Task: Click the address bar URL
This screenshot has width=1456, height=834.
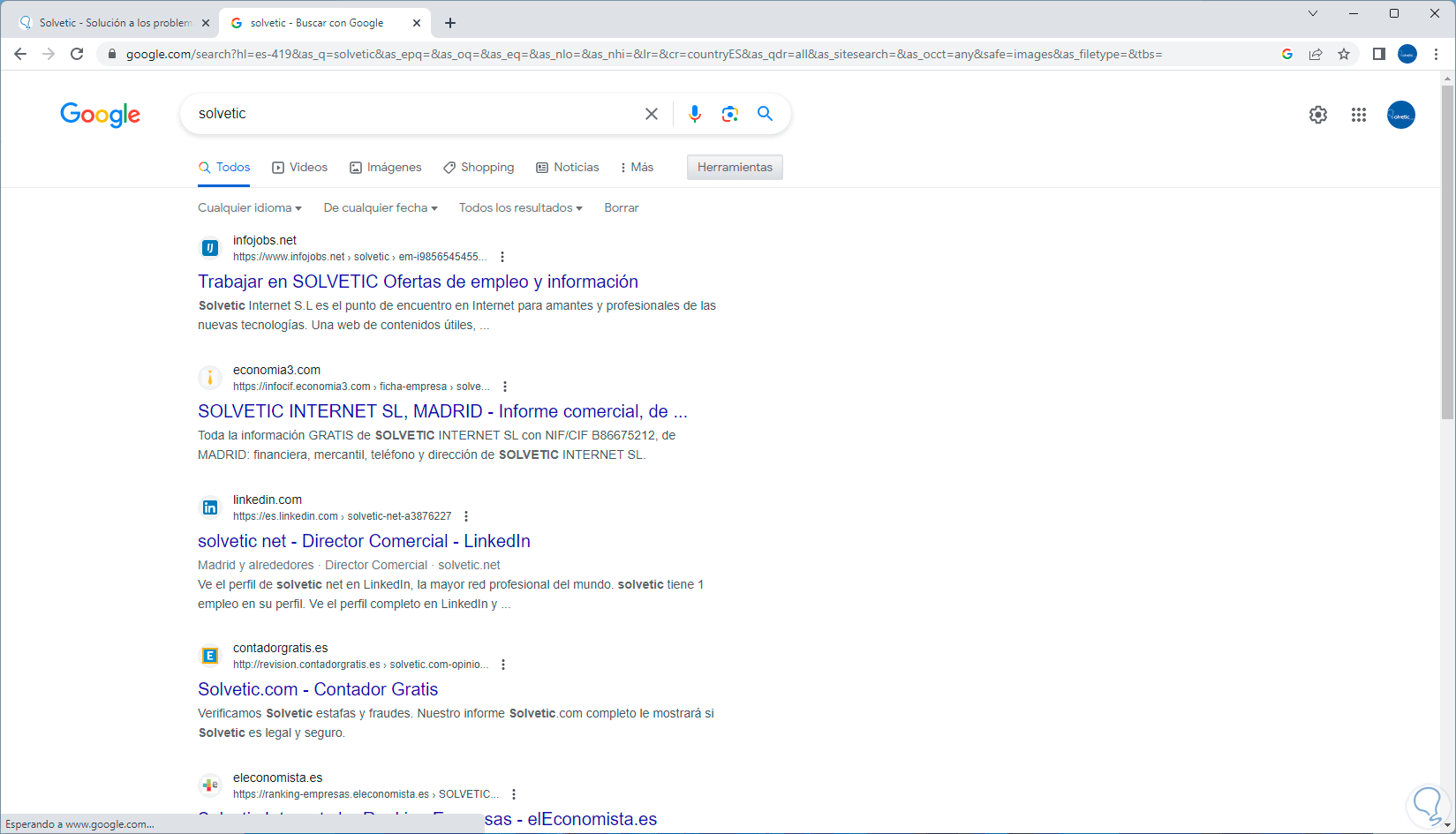Action: pos(644,54)
